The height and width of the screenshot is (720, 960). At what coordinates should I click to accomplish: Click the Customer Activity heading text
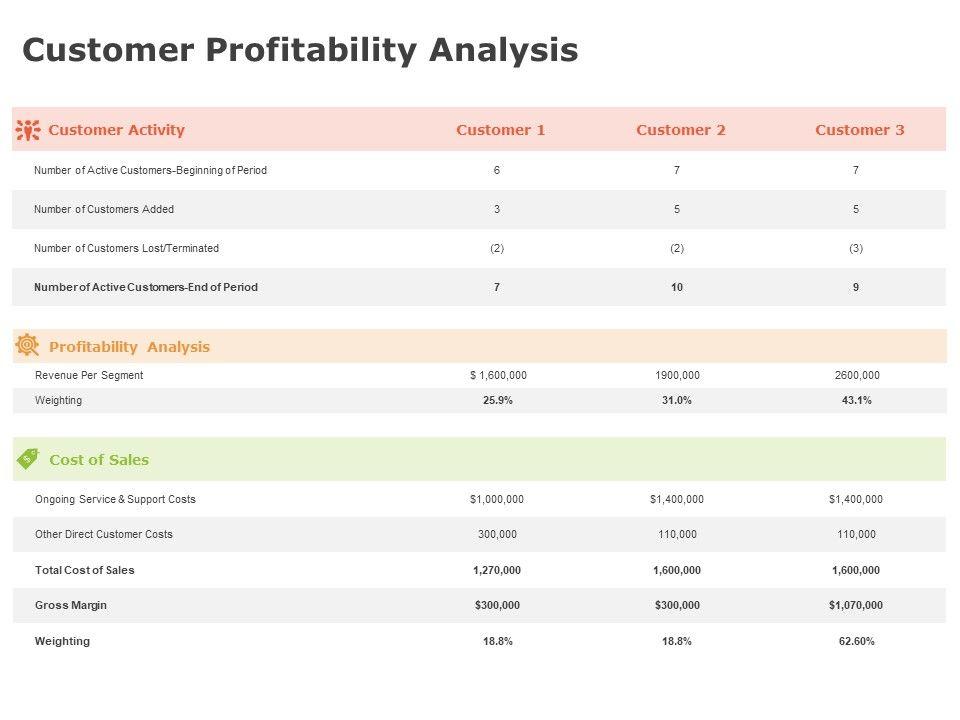tap(116, 130)
